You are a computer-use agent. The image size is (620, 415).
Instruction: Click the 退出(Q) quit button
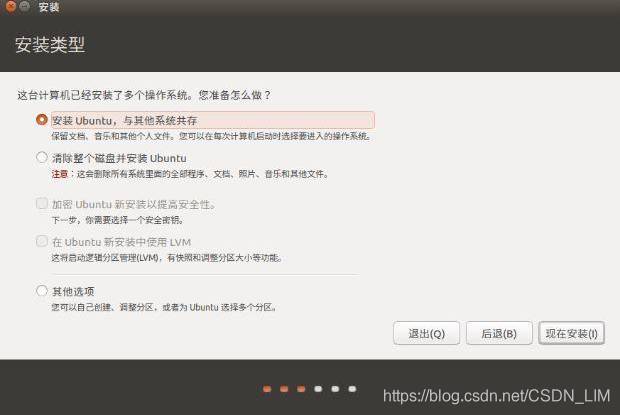(426, 333)
